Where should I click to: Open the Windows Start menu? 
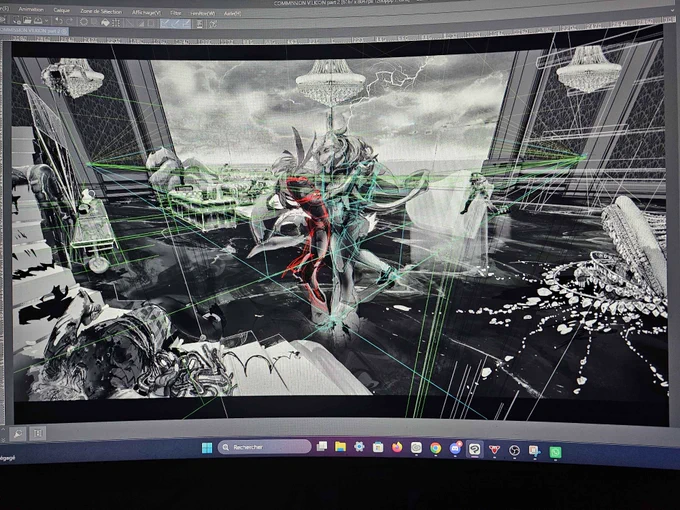(207, 447)
